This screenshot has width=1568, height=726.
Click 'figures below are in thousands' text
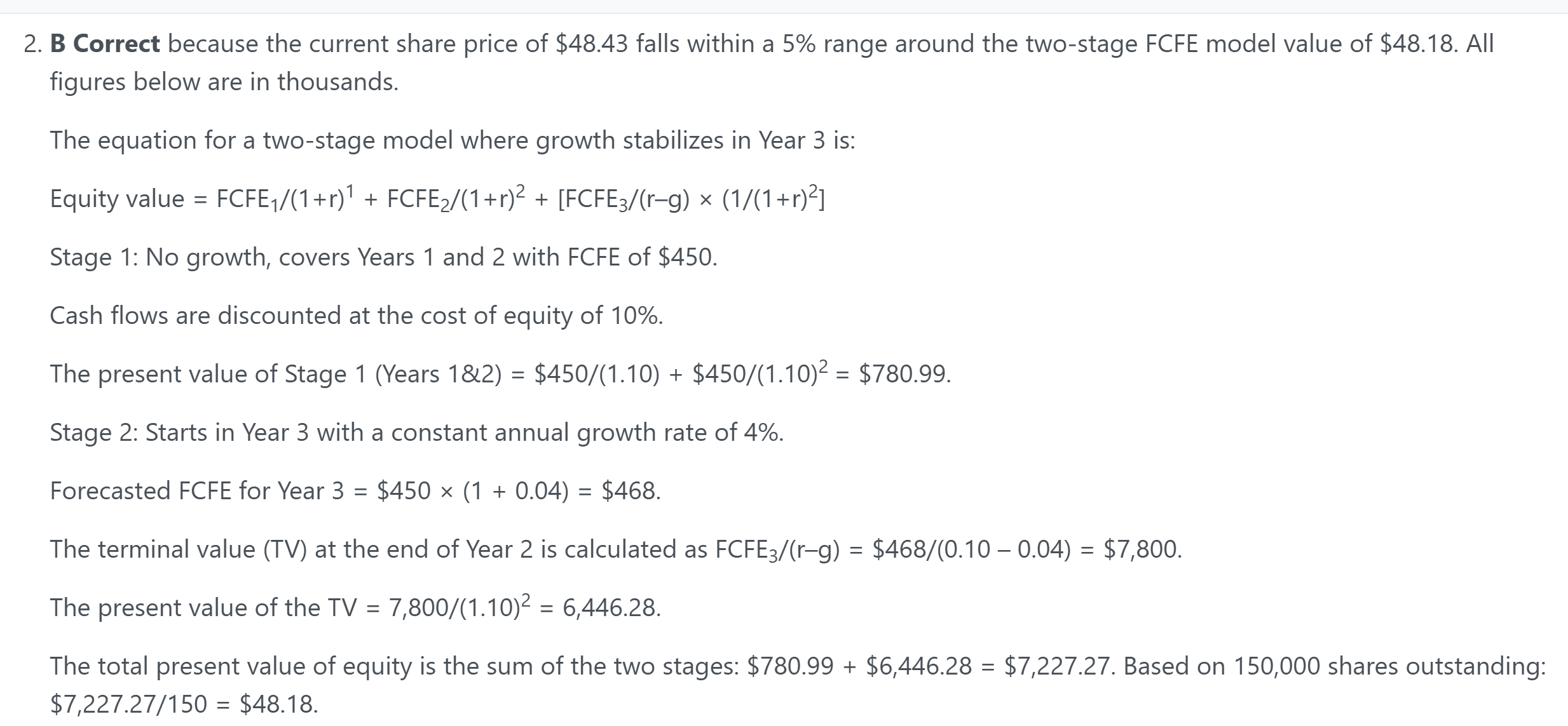(x=224, y=82)
